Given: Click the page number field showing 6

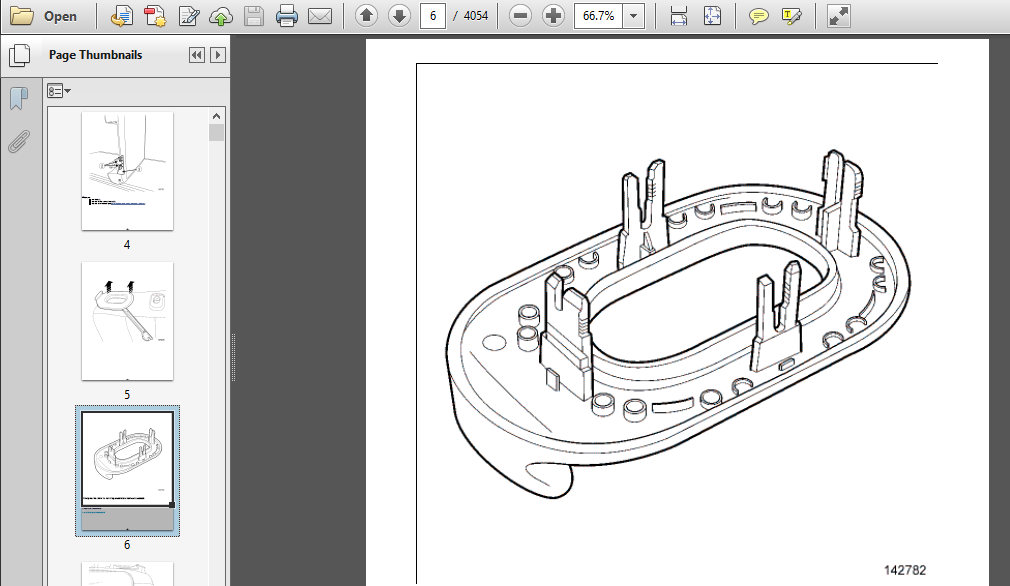Looking at the screenshot, I should [x=433, y=15].
